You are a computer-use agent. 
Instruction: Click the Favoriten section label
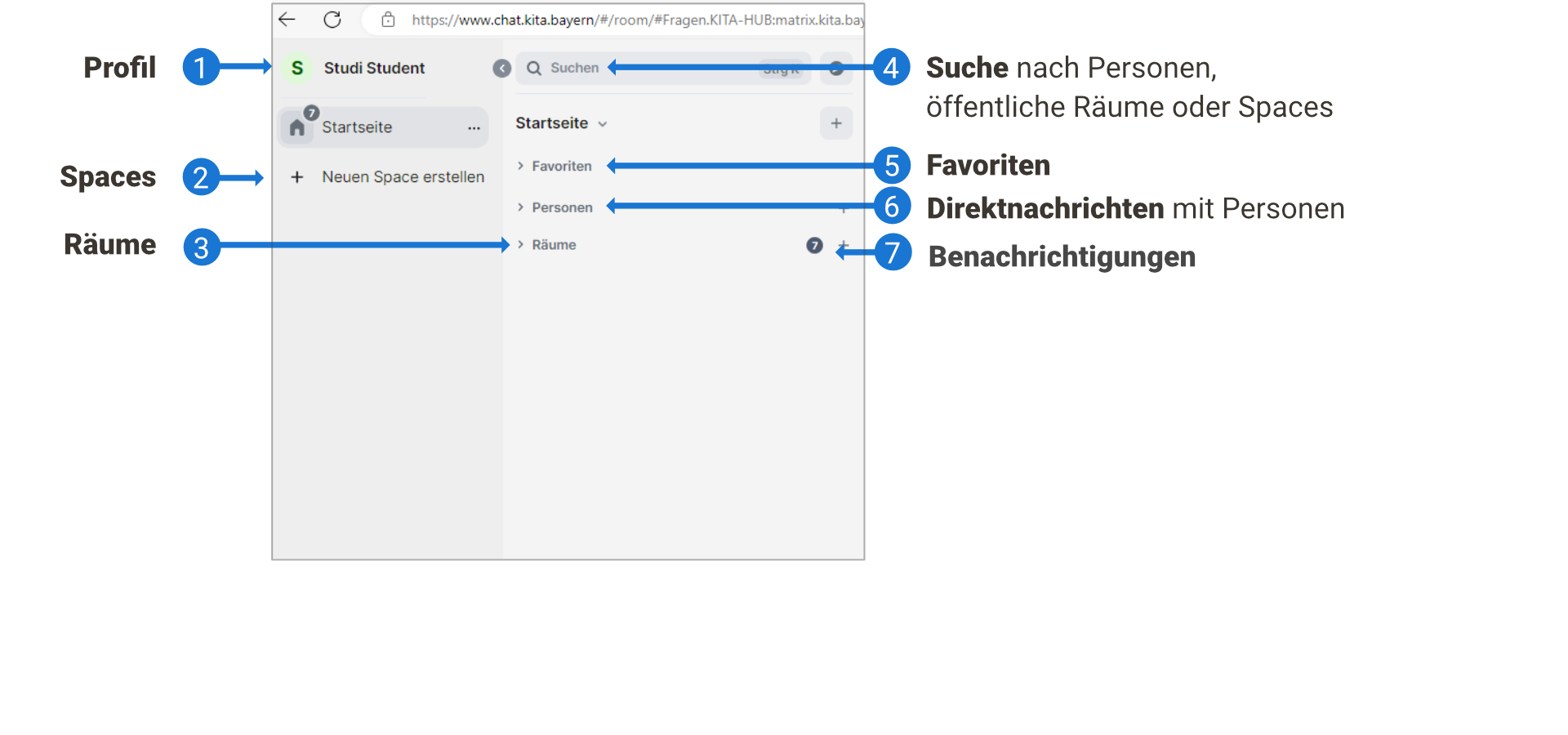point(562,166)
